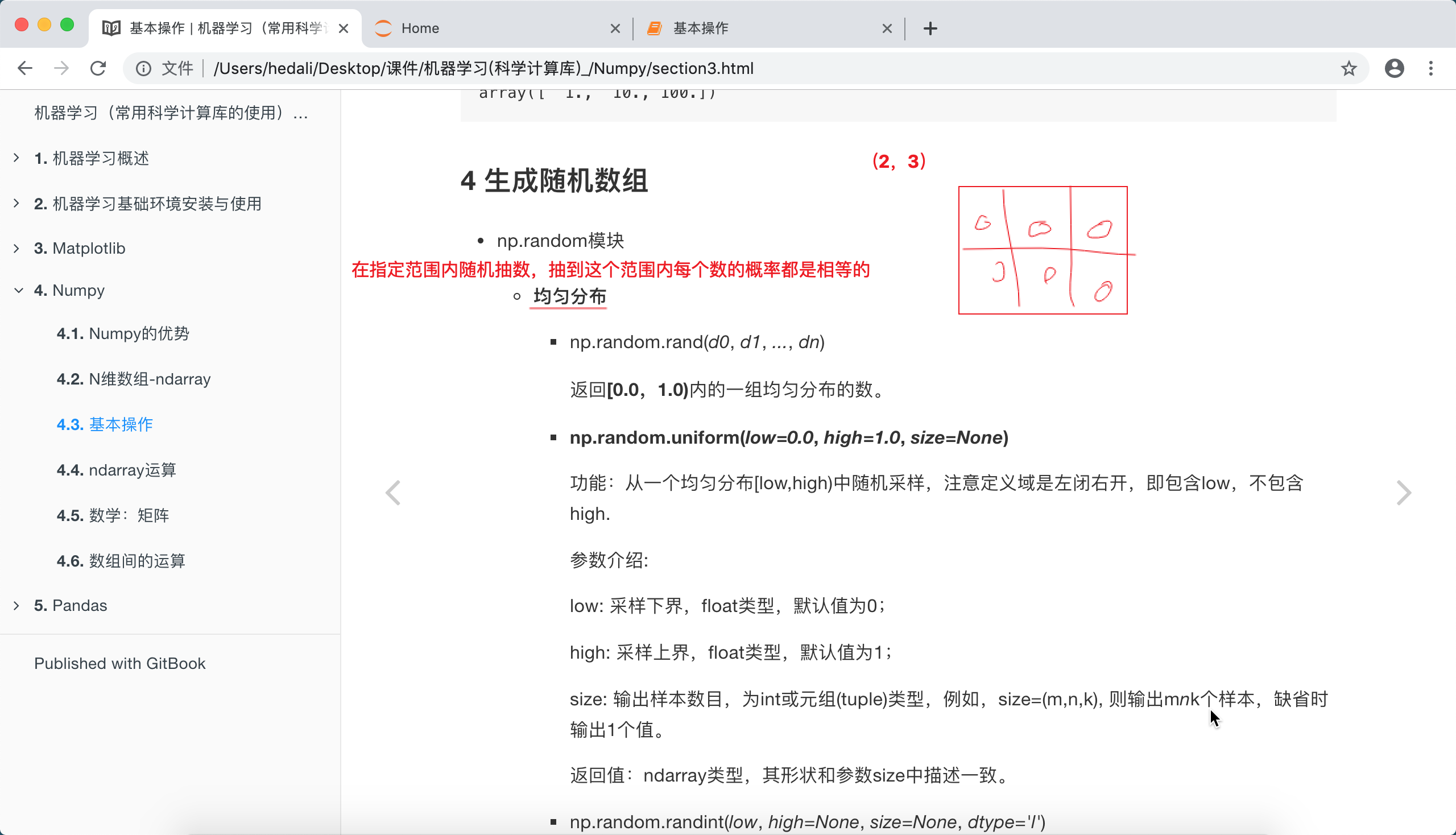
Task: Click the browser forward arrow
Action: pos(61,68)
